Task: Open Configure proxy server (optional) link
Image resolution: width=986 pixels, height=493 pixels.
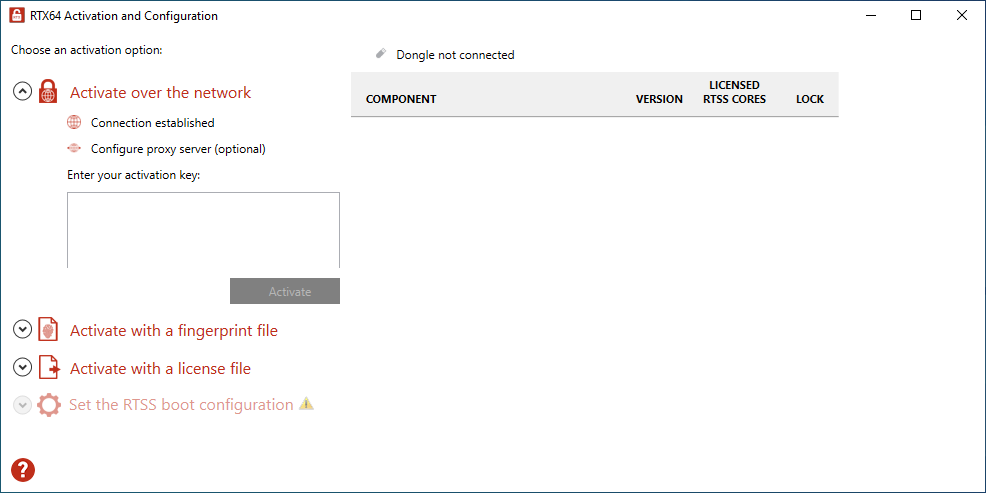Action: click(x=178, y=149)
